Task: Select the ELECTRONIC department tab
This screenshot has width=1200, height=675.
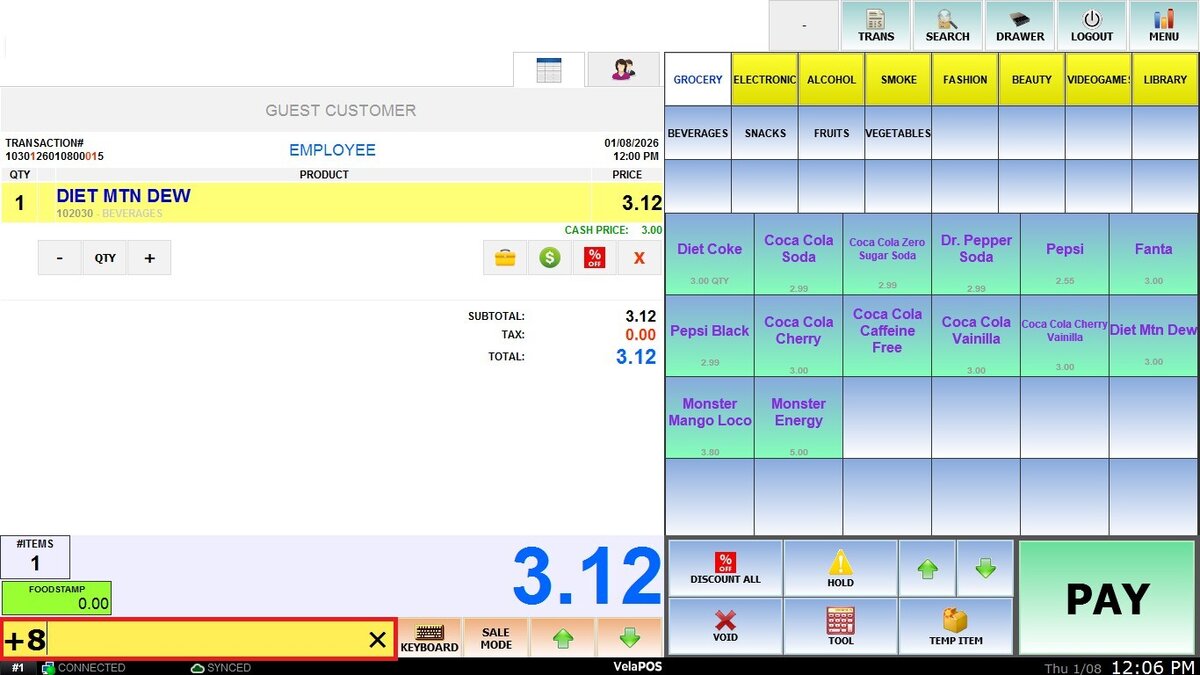Action: point(764,79)
